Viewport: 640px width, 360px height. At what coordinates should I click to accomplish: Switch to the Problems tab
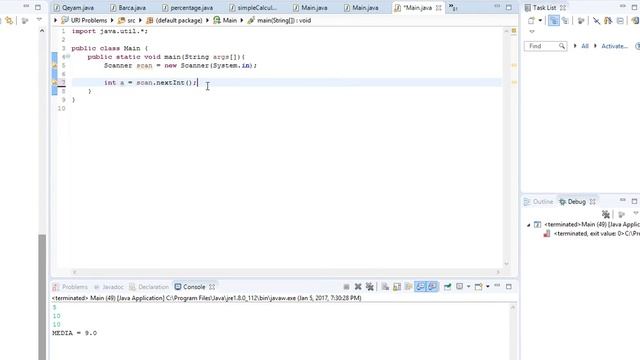pos(70,287)
